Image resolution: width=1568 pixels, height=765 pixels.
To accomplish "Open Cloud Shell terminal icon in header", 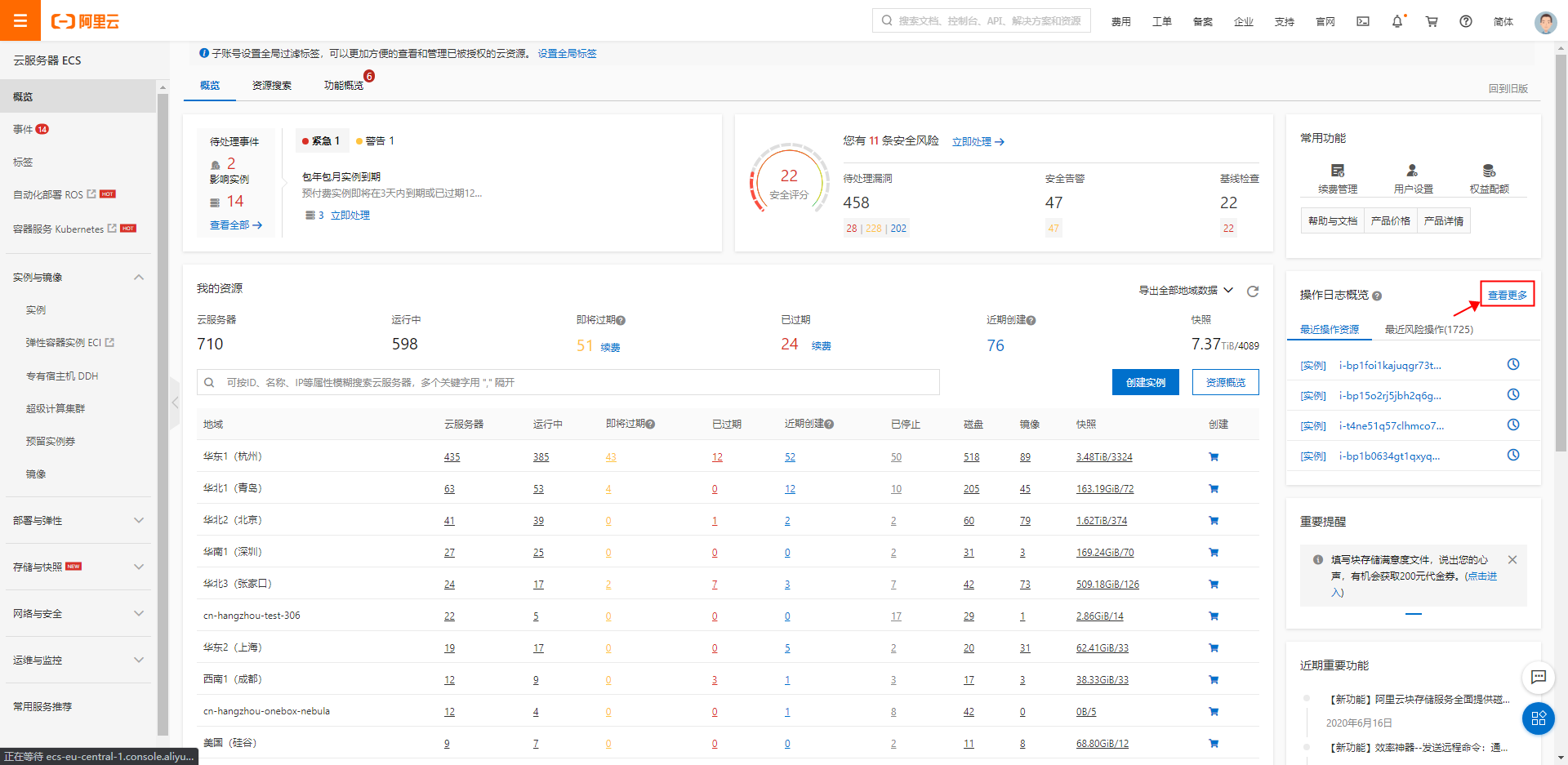I will click(x=1363, y=21).
